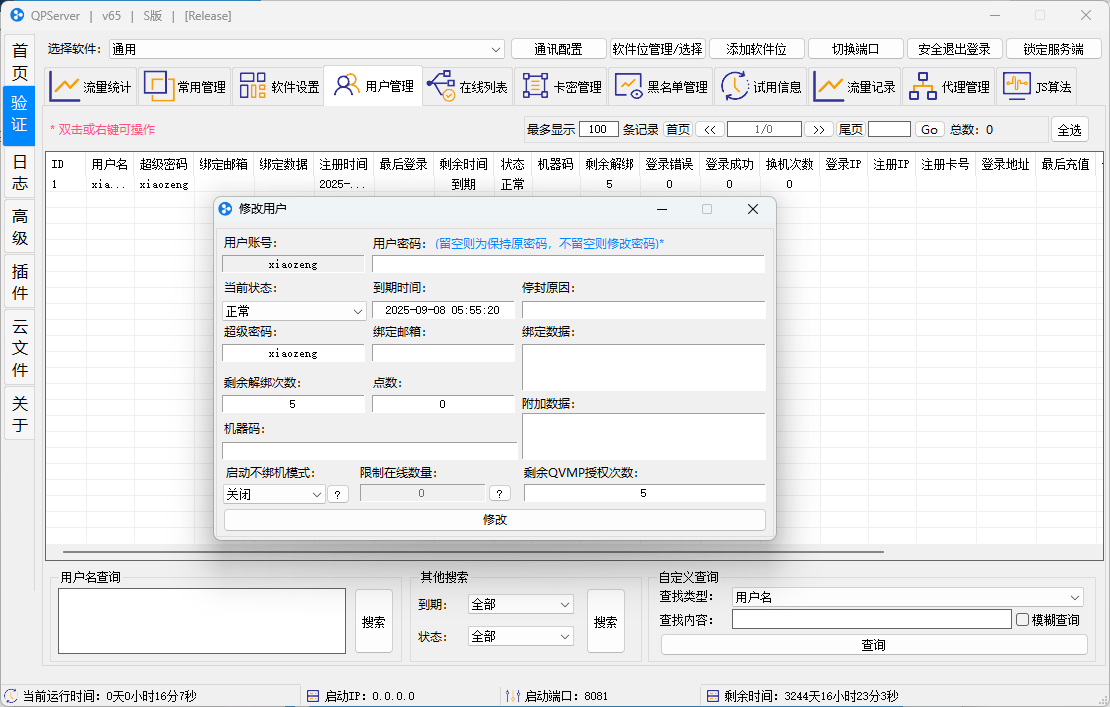
Task: View 流量记录 traffic records
Action: 855,86
